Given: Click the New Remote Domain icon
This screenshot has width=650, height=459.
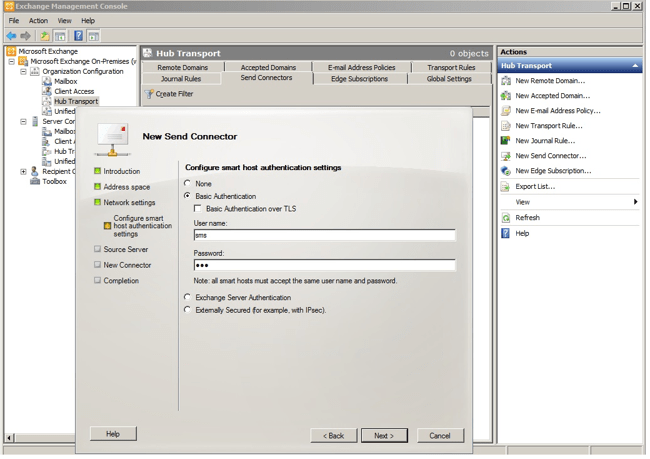Looking at the screenshot, I should [x=506, y=81].
